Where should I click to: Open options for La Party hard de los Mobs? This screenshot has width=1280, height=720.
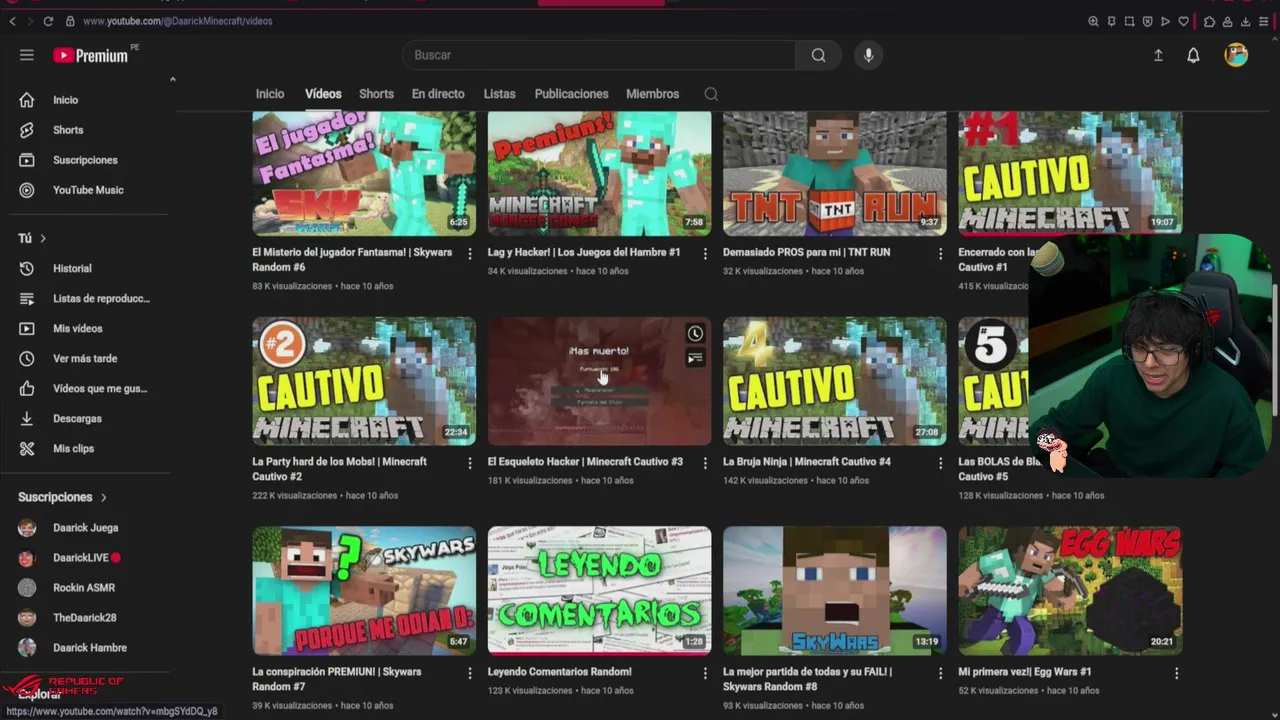pyautogui.click(x=470, y=463)
